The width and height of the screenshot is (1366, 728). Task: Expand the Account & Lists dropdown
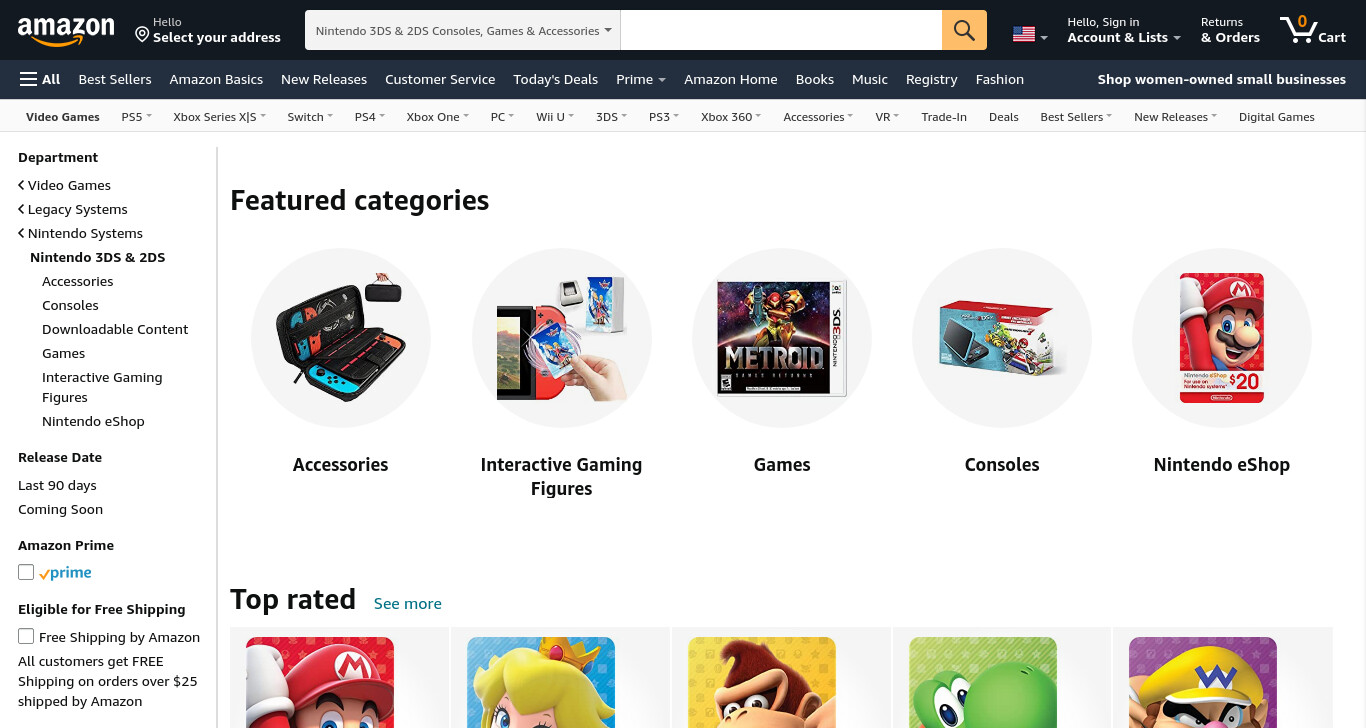pyautogui.click(x=1124, y=30)
